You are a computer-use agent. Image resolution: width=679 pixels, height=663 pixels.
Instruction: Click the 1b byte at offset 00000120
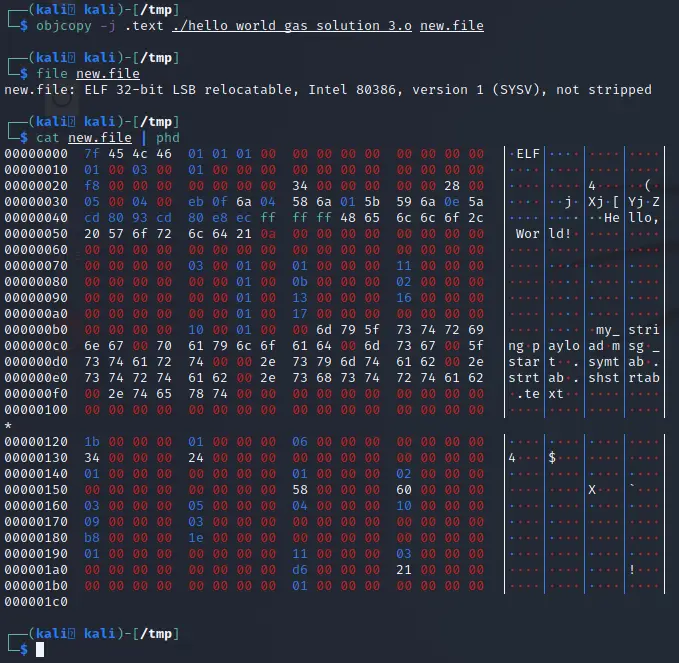point(92,442)
